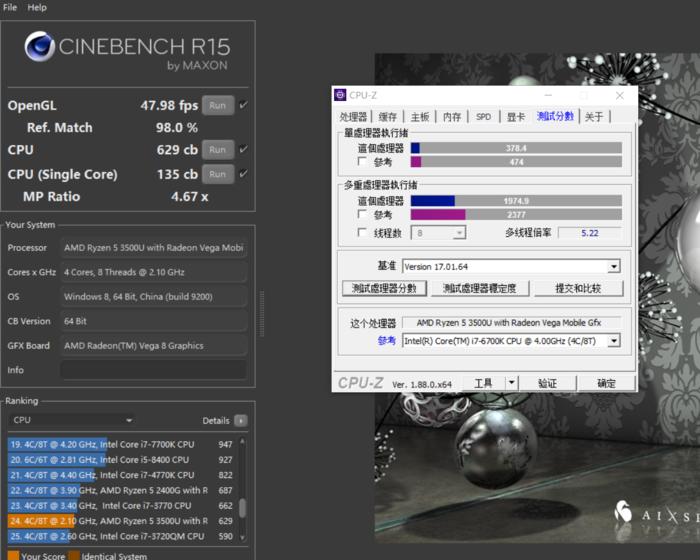Click the CPU-Z title bar icon
This screenshot has height=560, width=700.
[x=340, y=95]
